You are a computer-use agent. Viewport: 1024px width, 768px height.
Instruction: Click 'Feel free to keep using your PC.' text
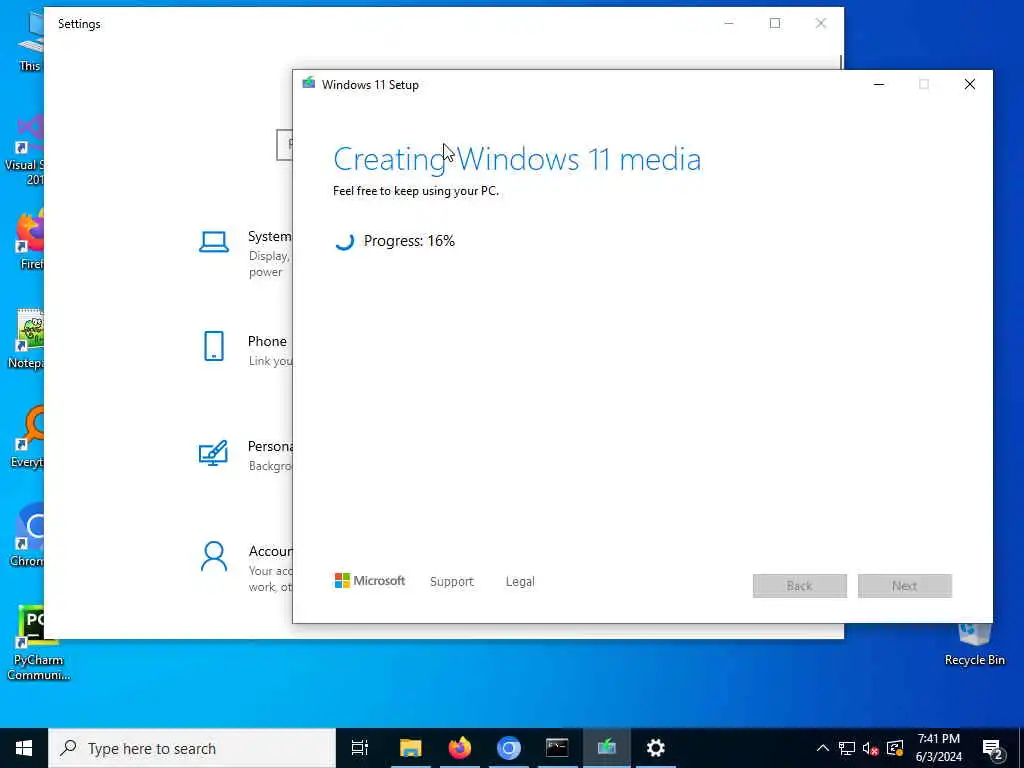416,191
